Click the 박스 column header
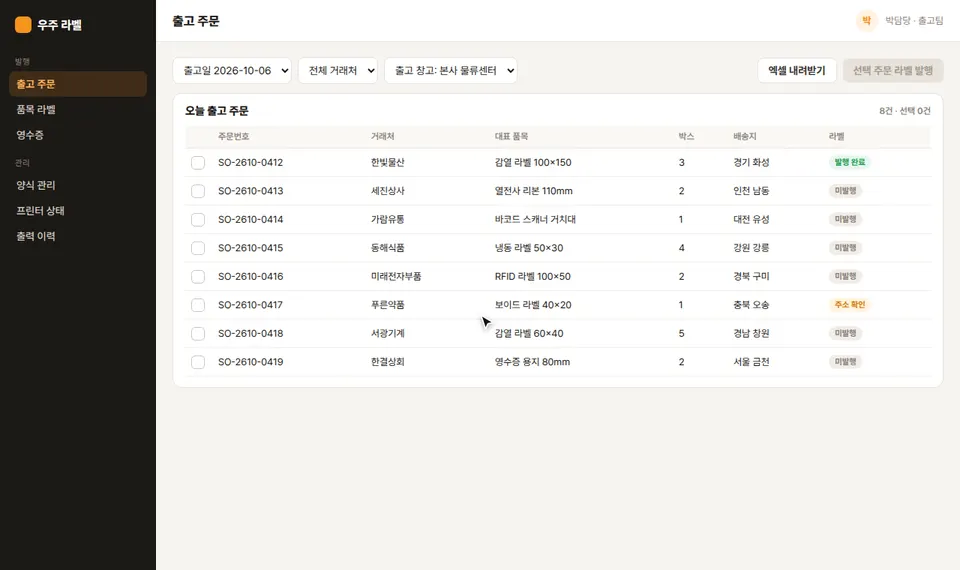Screen dimensions: 960x570 686,137
